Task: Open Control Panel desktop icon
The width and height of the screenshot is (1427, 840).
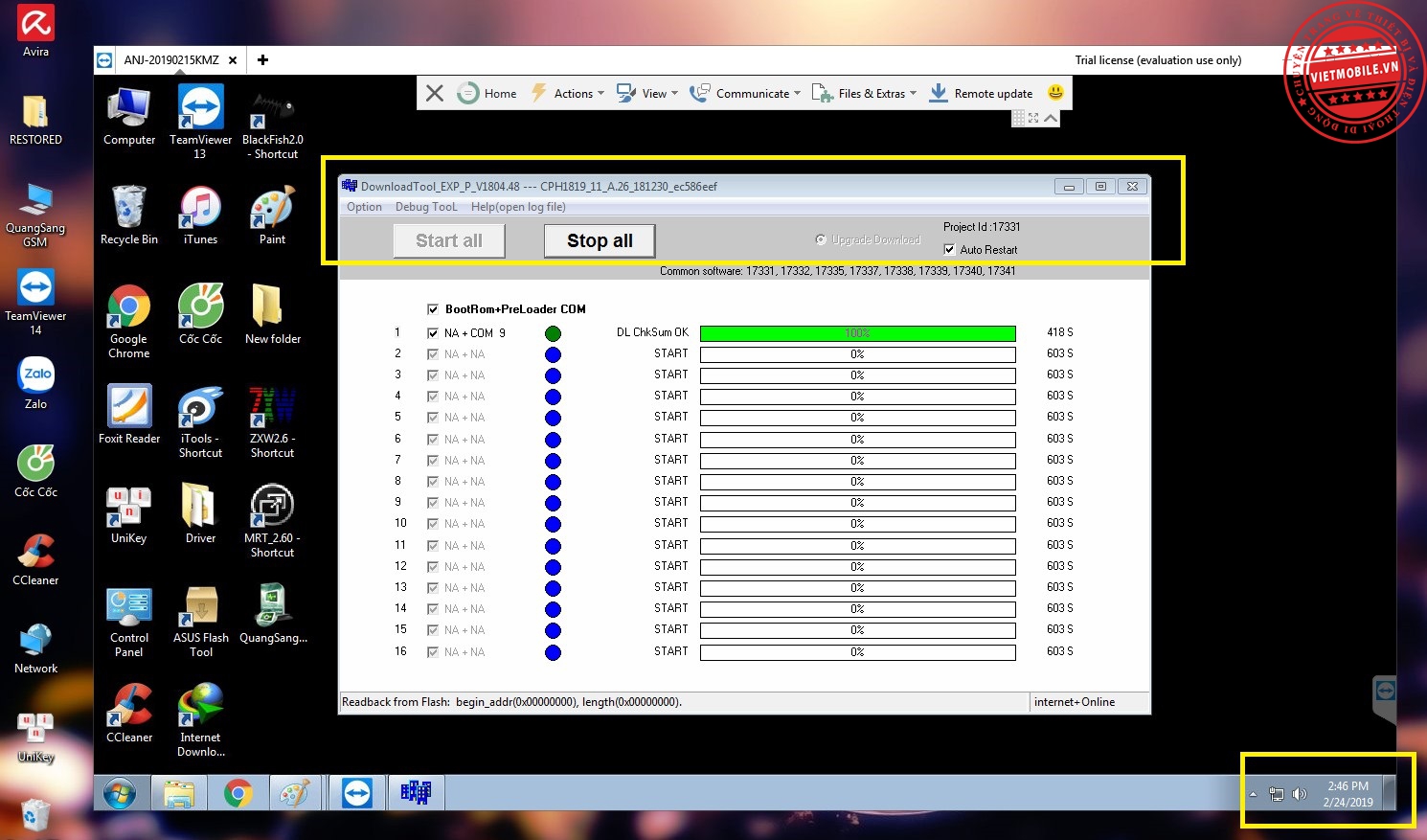Action: 129,621
